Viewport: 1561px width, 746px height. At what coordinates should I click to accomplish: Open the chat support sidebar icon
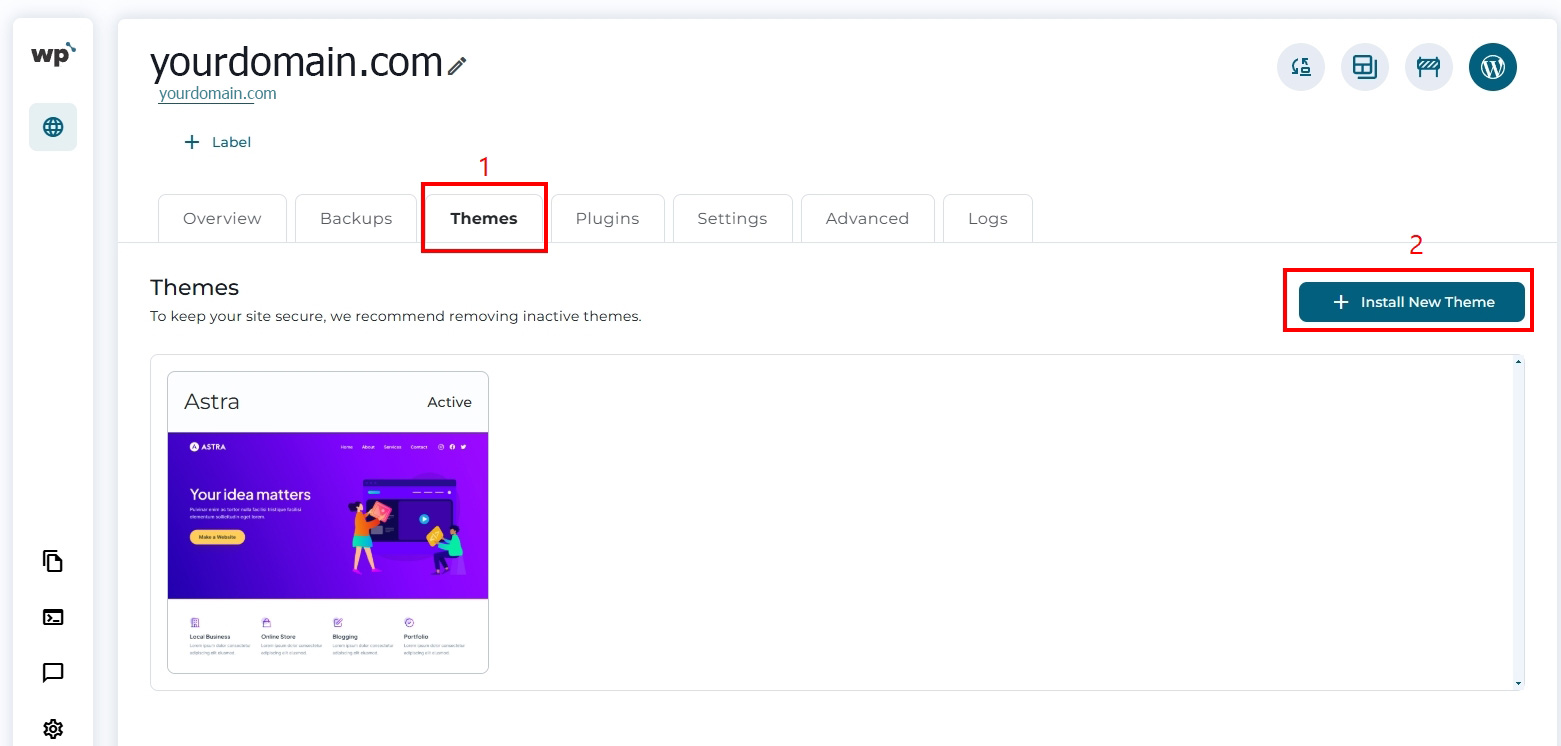pos(53,673)
